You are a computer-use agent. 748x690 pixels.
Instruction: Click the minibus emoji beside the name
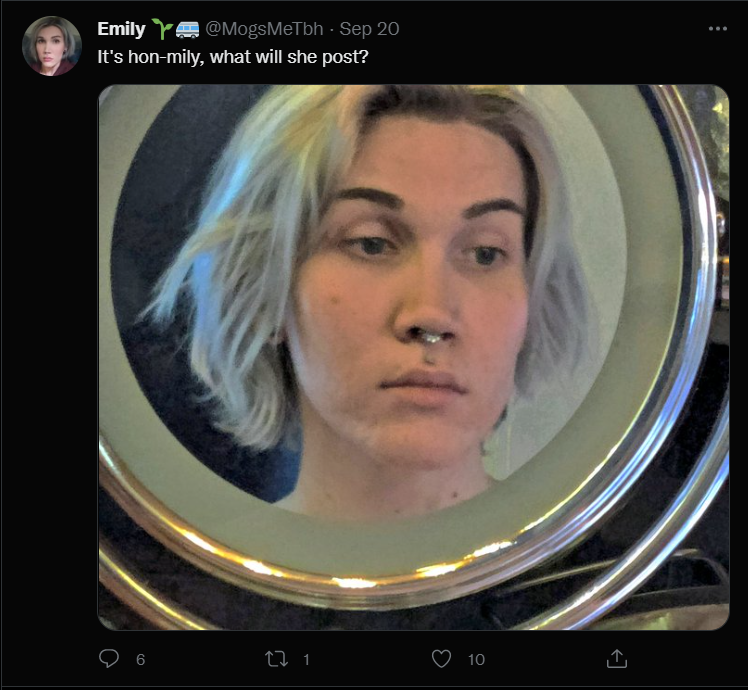point(187,30)
